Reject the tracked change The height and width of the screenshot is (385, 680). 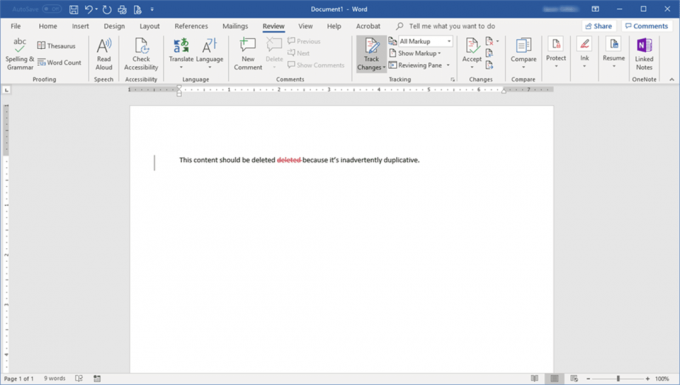489,41
